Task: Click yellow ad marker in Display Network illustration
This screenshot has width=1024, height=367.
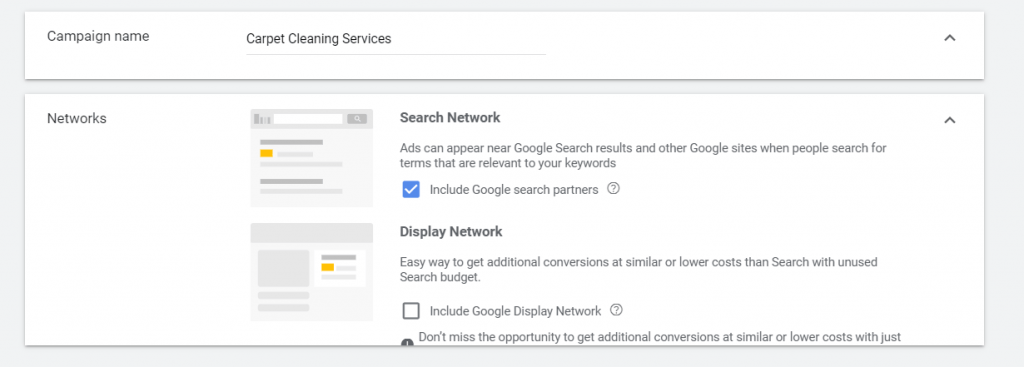Action: tap(328, 267)
